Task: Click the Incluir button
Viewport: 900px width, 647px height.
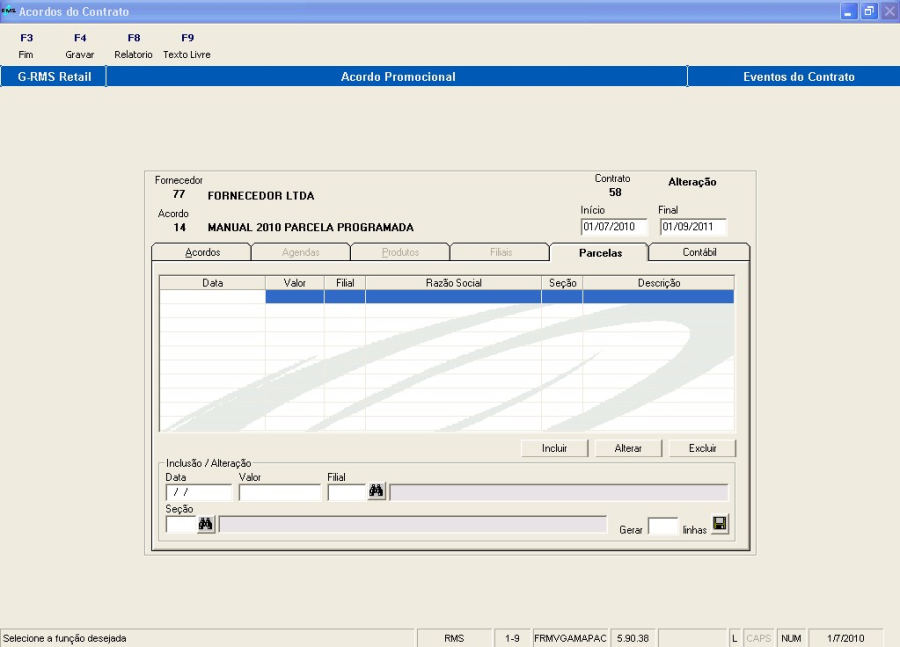Action: 554,448
